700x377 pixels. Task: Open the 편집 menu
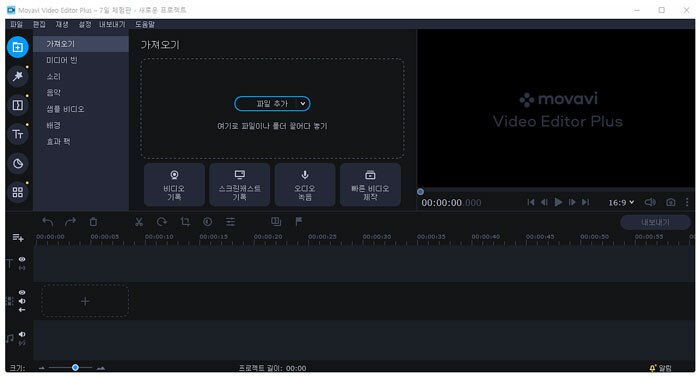pyautogui.click(x=39, y=24)
